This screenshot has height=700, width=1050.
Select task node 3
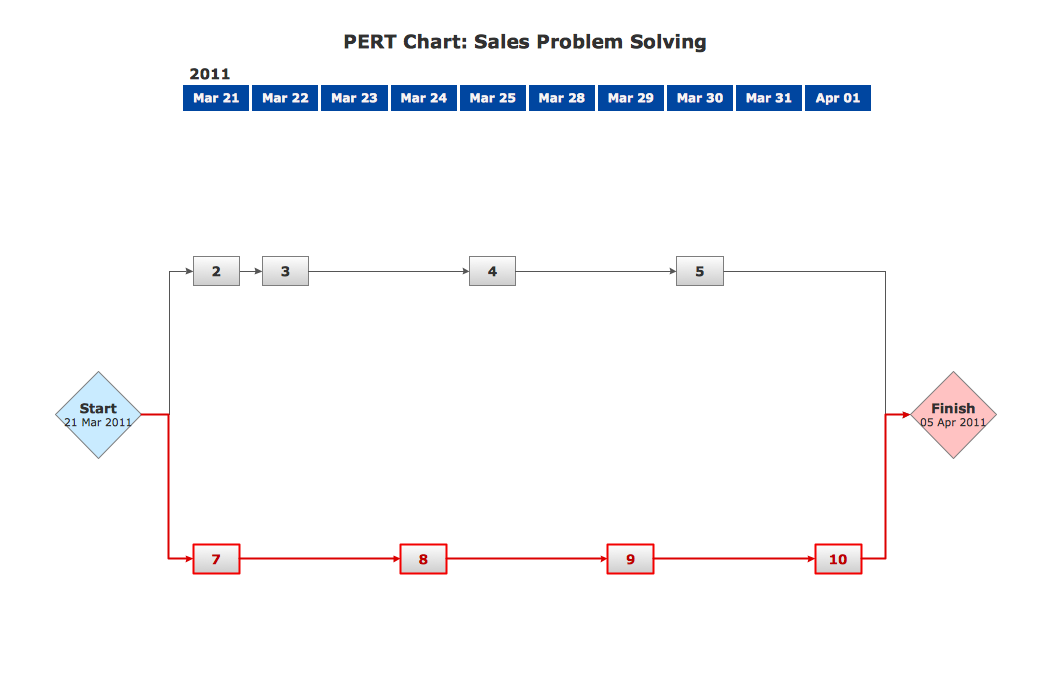285,271
